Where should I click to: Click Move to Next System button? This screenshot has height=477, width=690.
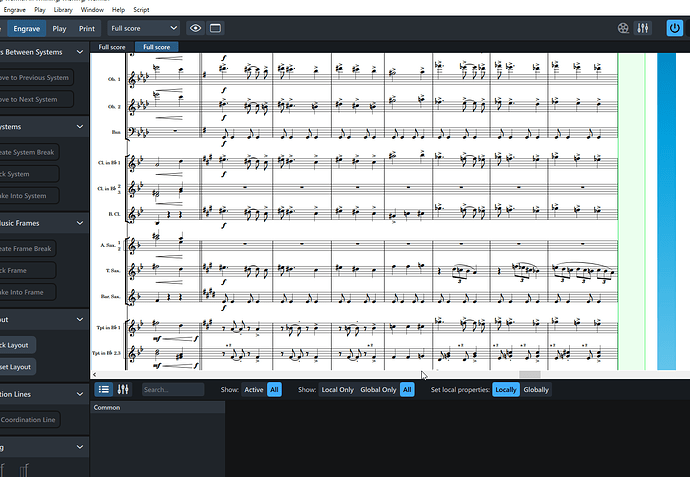click(x=35, y=99)
